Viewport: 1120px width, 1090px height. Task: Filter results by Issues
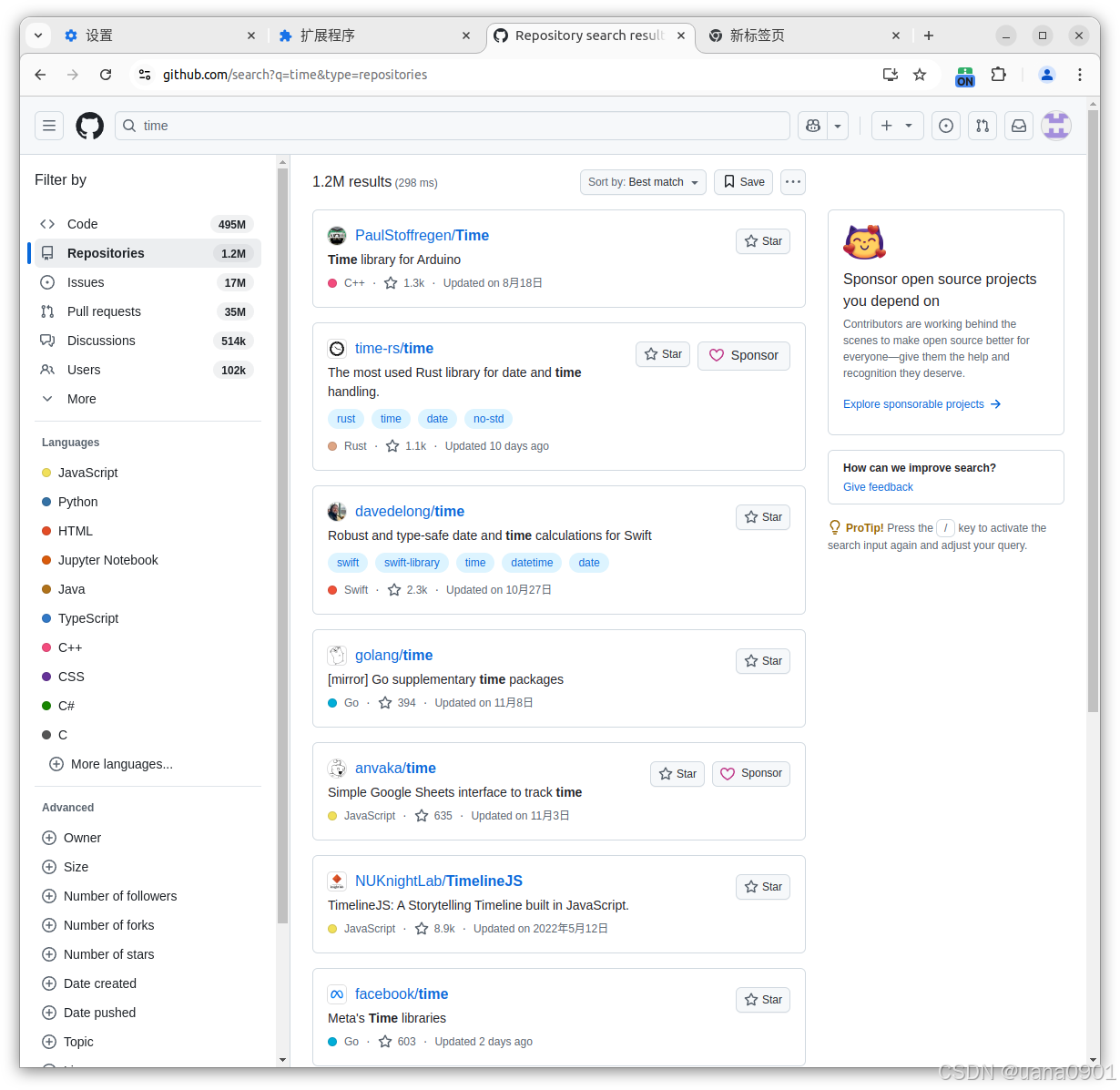pyautogui.click(x=146, y=282)
